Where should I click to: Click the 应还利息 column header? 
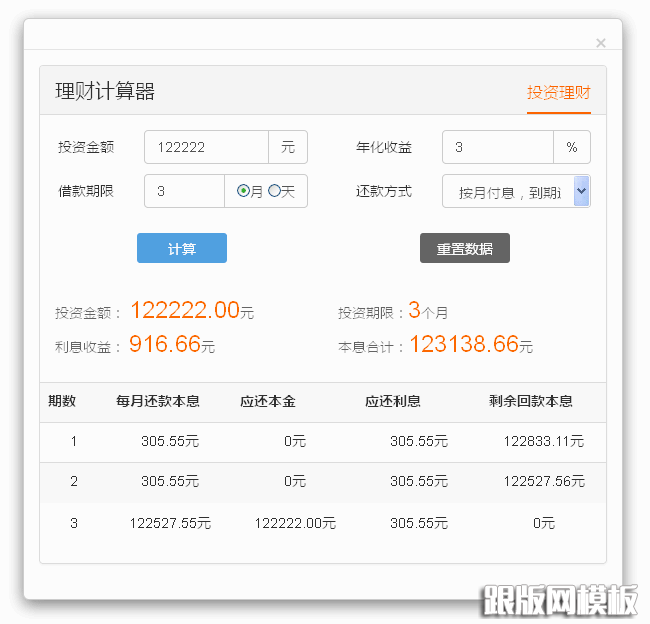tap(392, 401)
